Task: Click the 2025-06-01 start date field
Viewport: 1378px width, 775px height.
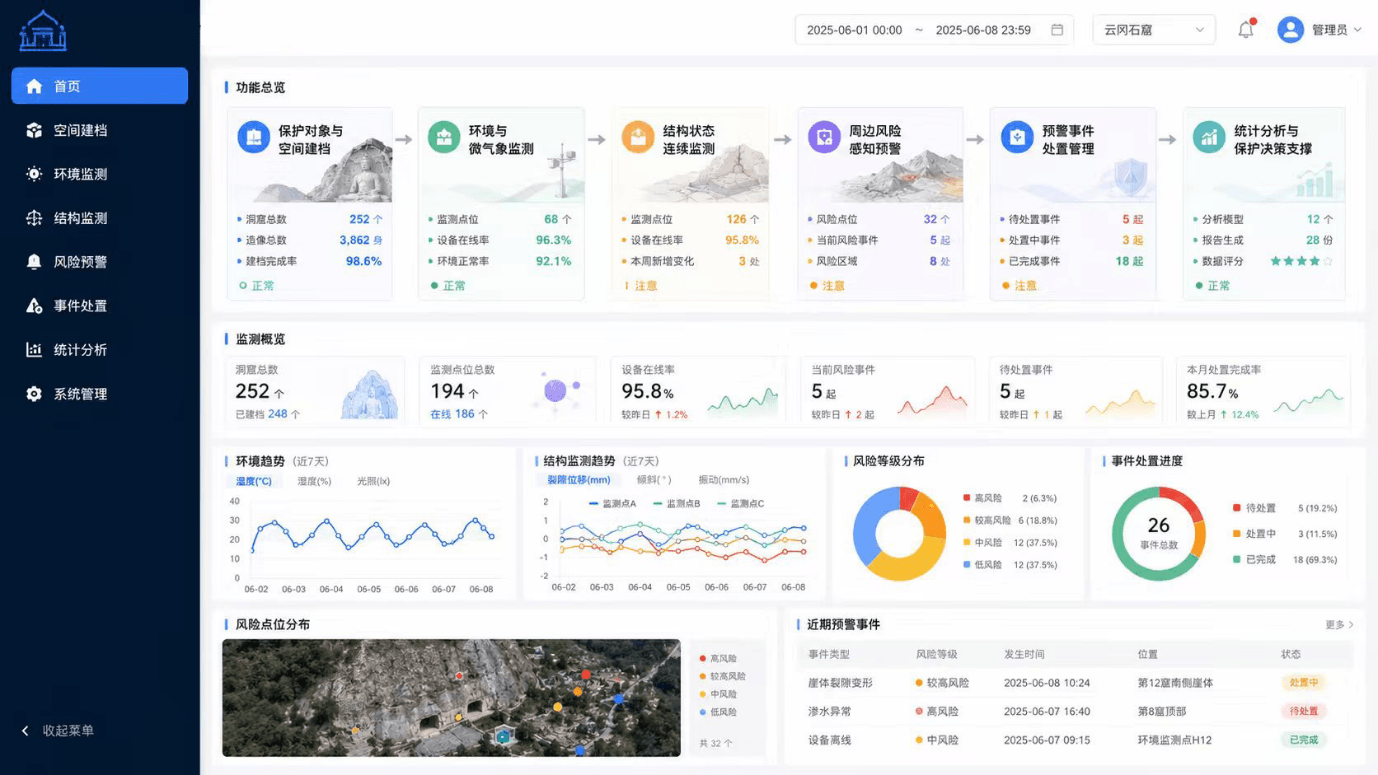Action: click(854, 30)
